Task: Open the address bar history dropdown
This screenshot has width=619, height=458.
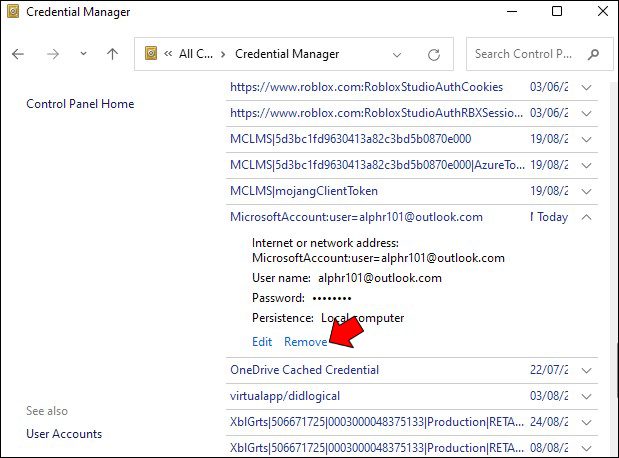Action: pos(397,54)
